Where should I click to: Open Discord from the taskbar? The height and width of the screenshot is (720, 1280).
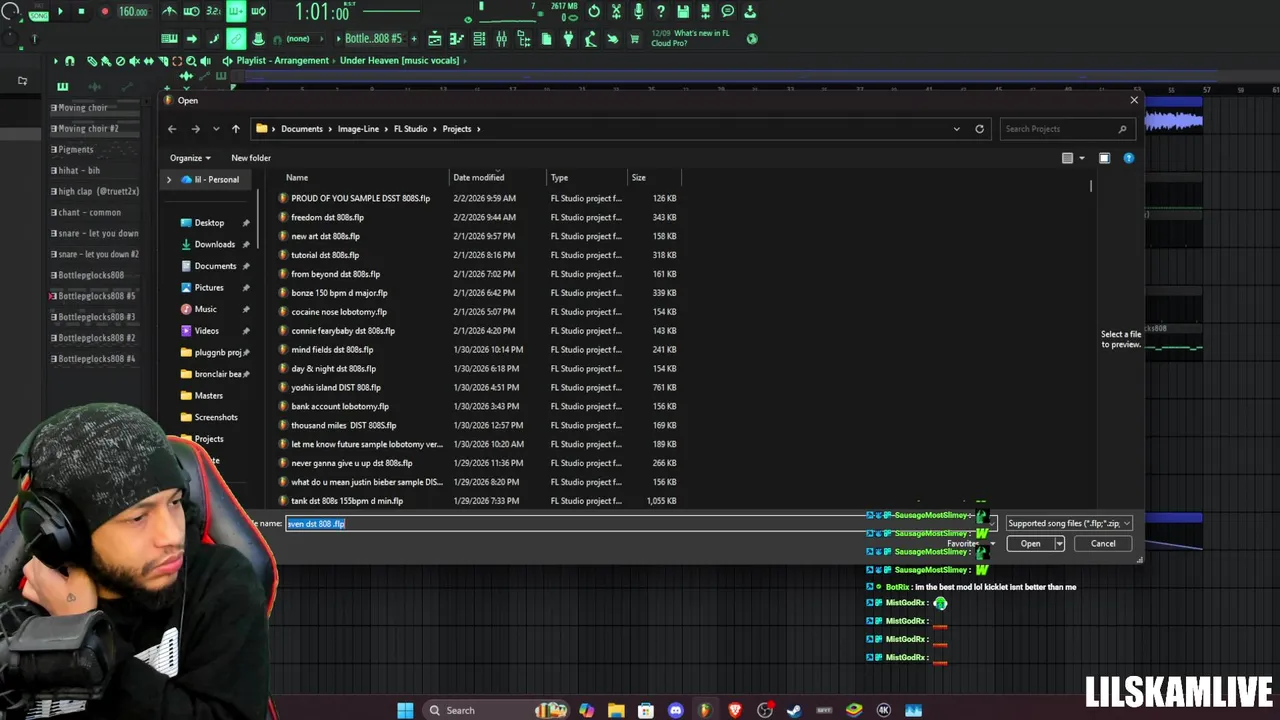675,710
